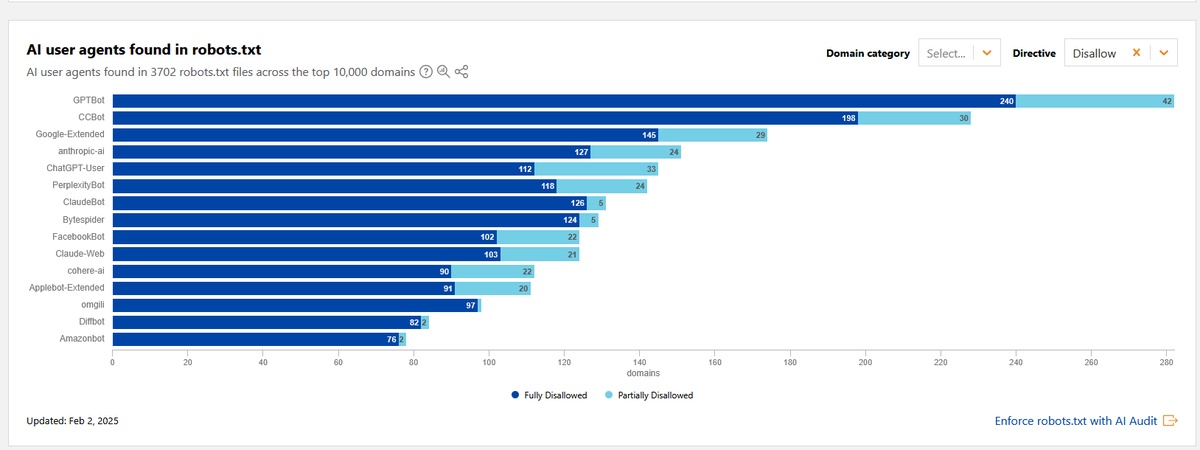The width and height of the screenshot is (1200, 450).
Task: Click cohere-ai dark blue bar 90
Action: click(281, 271)
